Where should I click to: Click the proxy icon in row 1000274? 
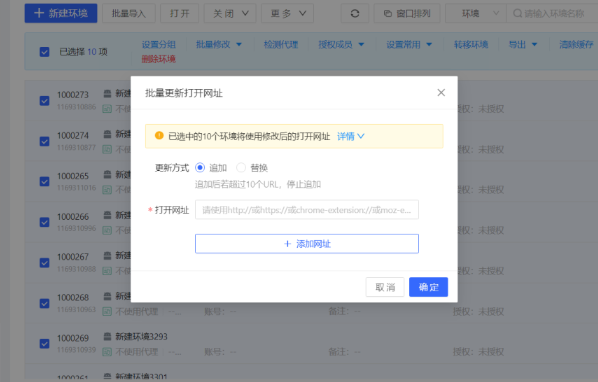pyautogui.click(x=107, y=149)
